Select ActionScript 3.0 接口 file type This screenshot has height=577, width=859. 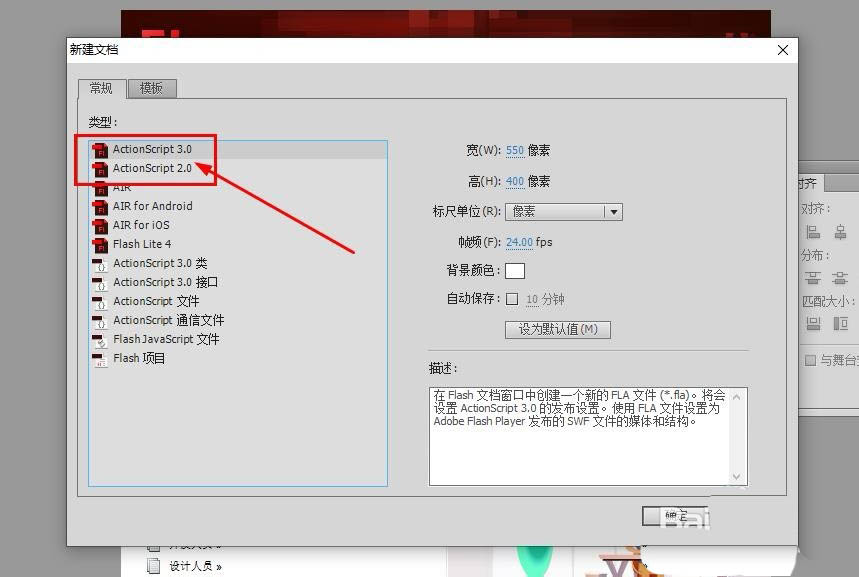click(x=238, y=282)
